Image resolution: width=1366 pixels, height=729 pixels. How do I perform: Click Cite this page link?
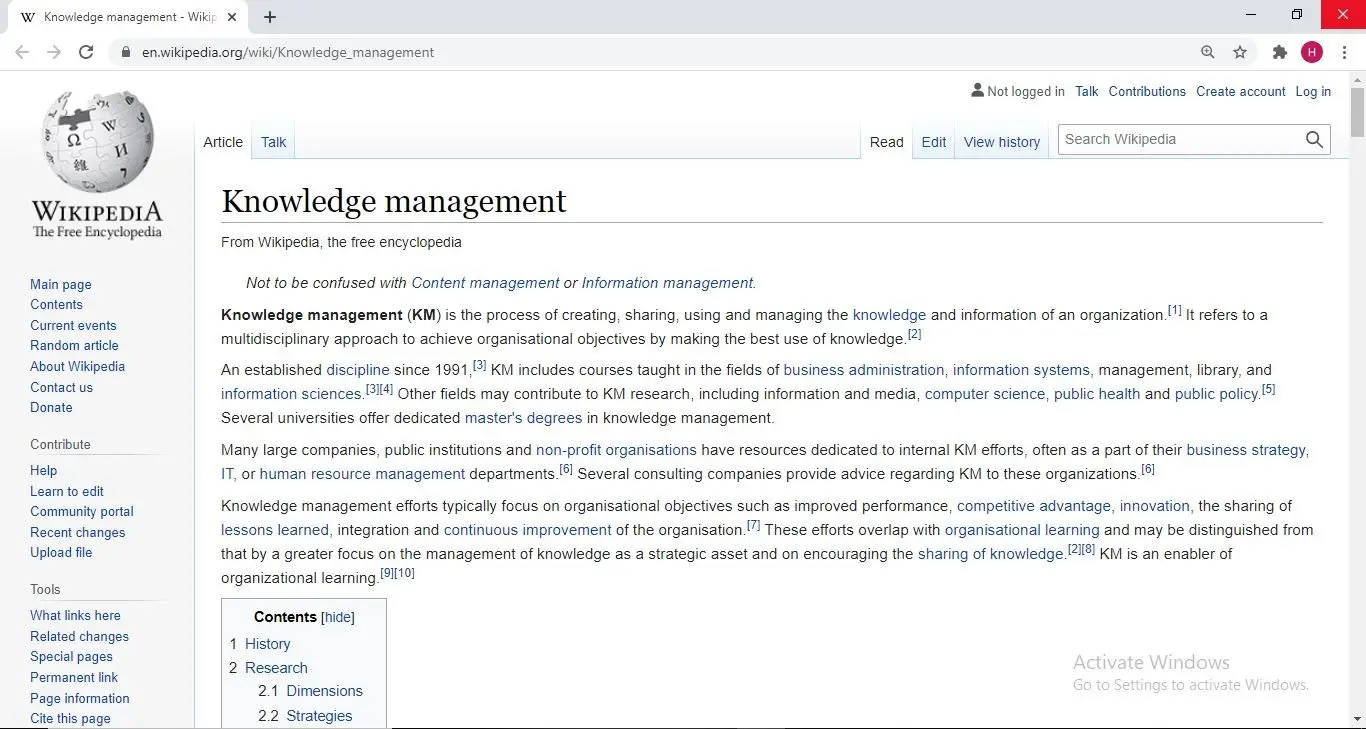tap(70, 718)
